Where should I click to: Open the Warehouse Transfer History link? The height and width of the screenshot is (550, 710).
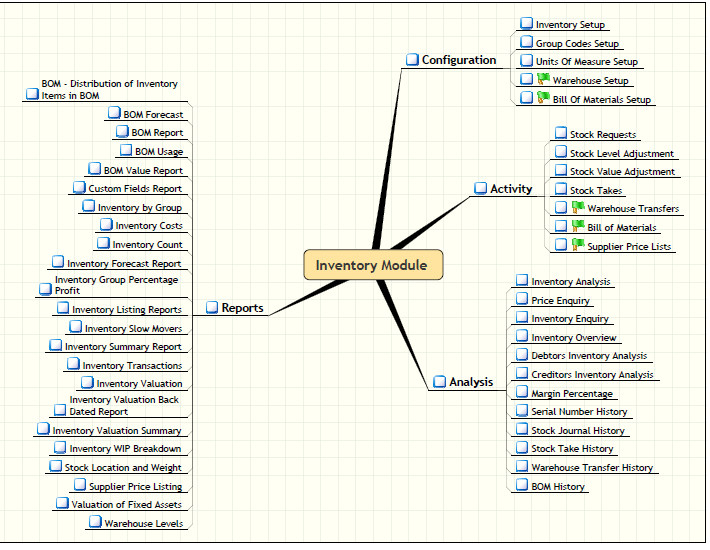592,467
